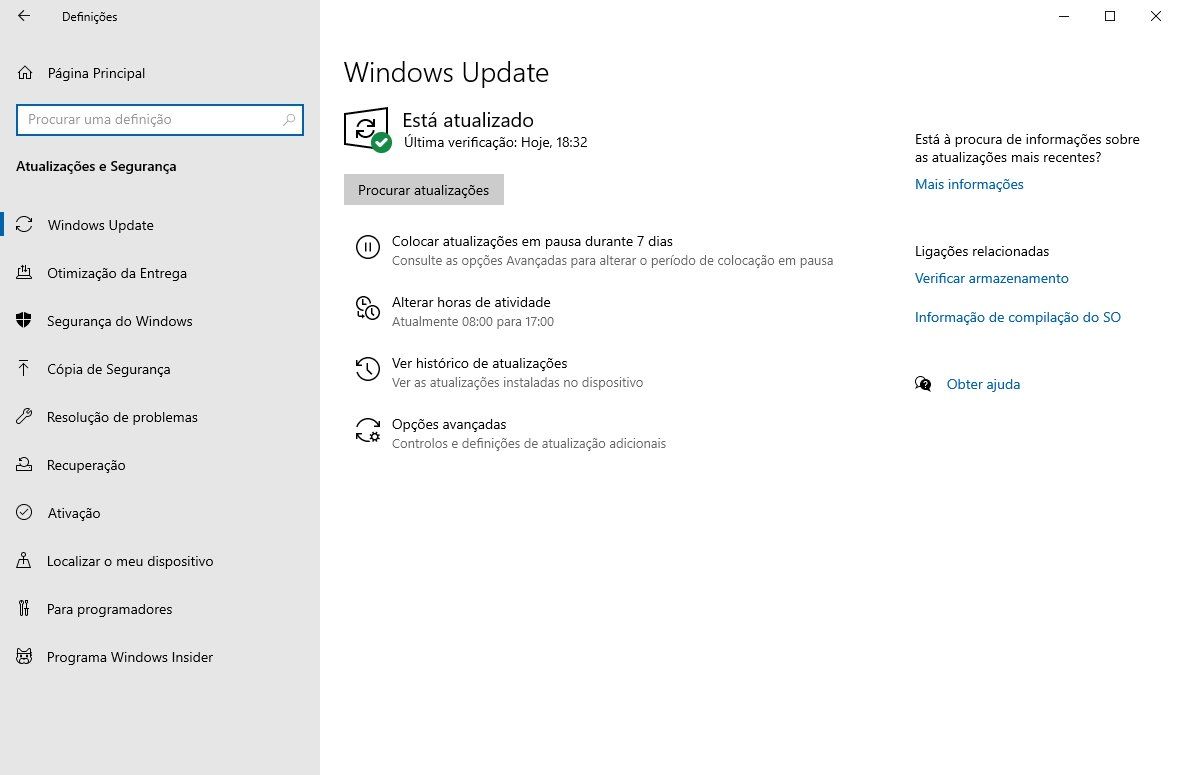Open Informação de compilação do SO link
The width and height of the screenshot is (1179, 775).
point(1017,317)
